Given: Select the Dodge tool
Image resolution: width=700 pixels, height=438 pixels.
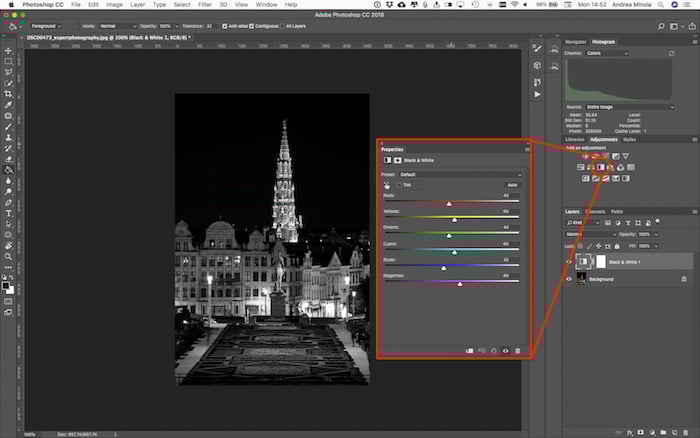Looking at the screenshot, I should (x=8, y=192).
